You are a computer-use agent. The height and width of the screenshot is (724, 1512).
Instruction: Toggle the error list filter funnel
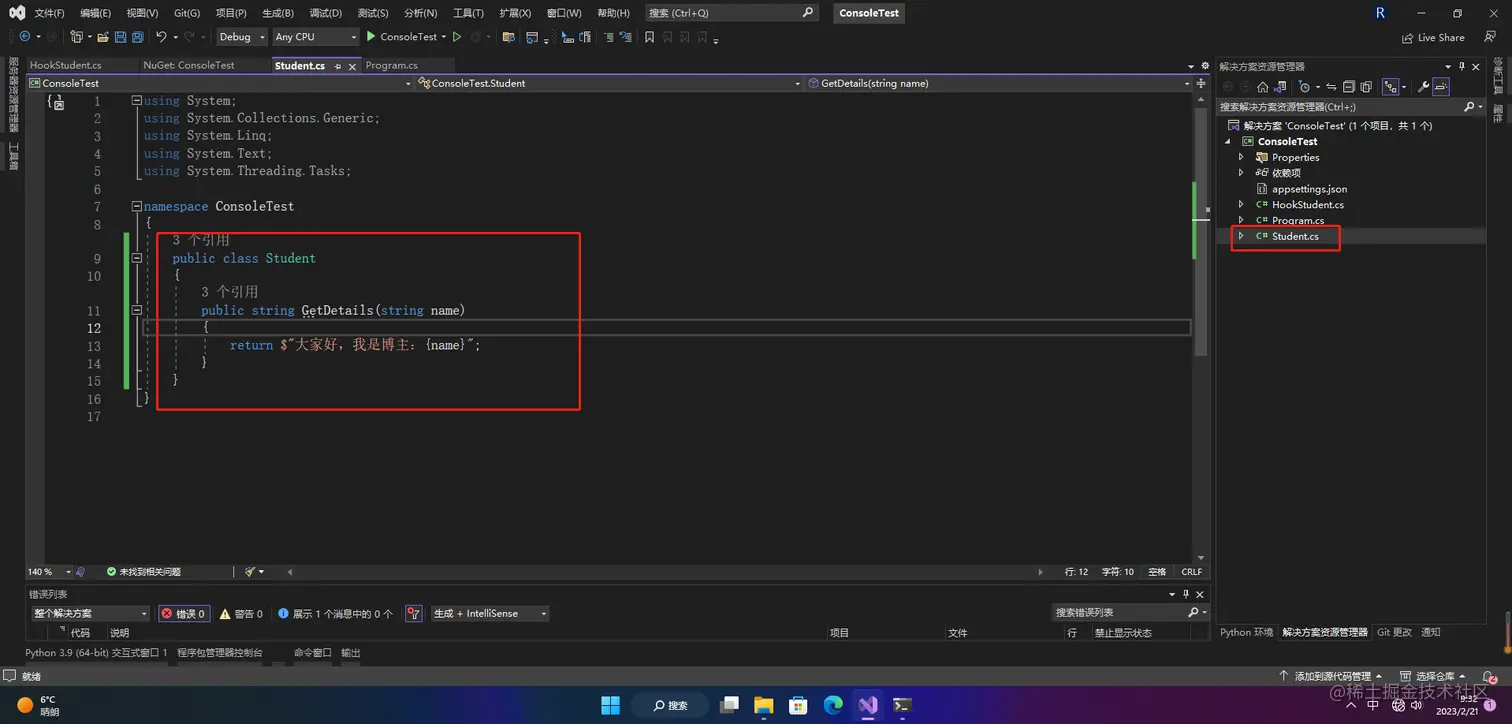coord(414,613)
